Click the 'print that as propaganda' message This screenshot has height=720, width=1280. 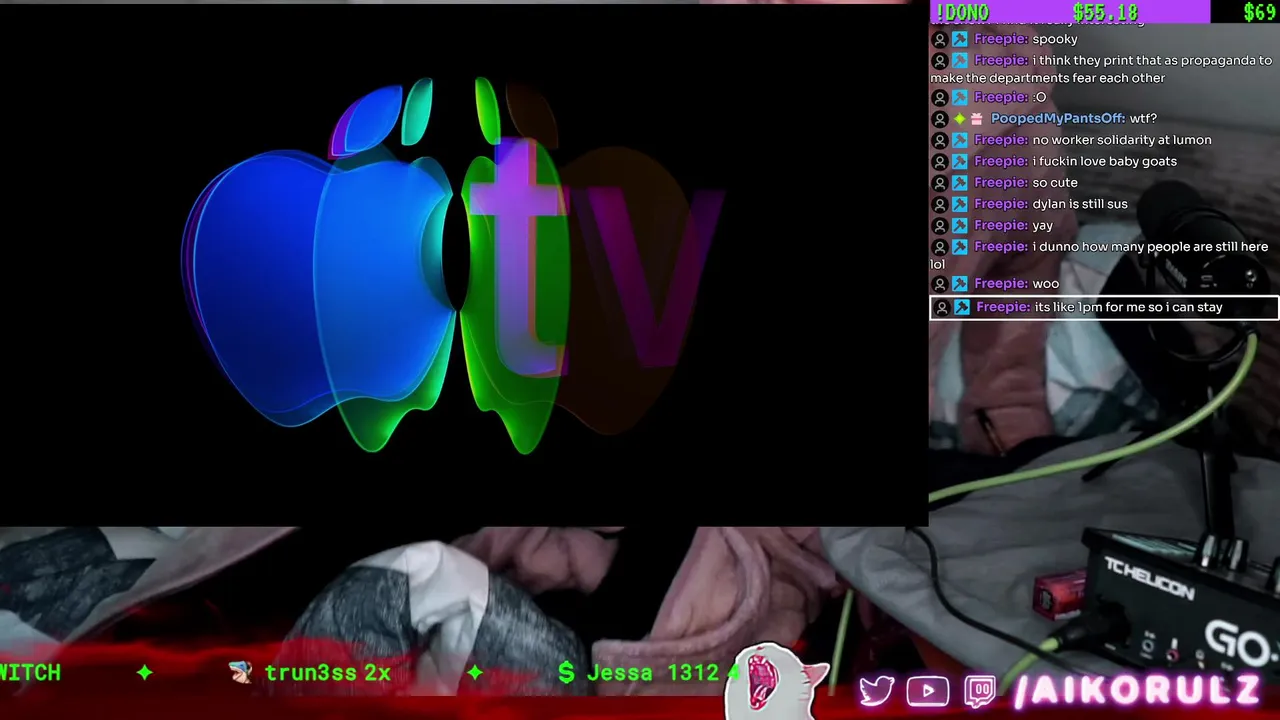pos(1100,69)
